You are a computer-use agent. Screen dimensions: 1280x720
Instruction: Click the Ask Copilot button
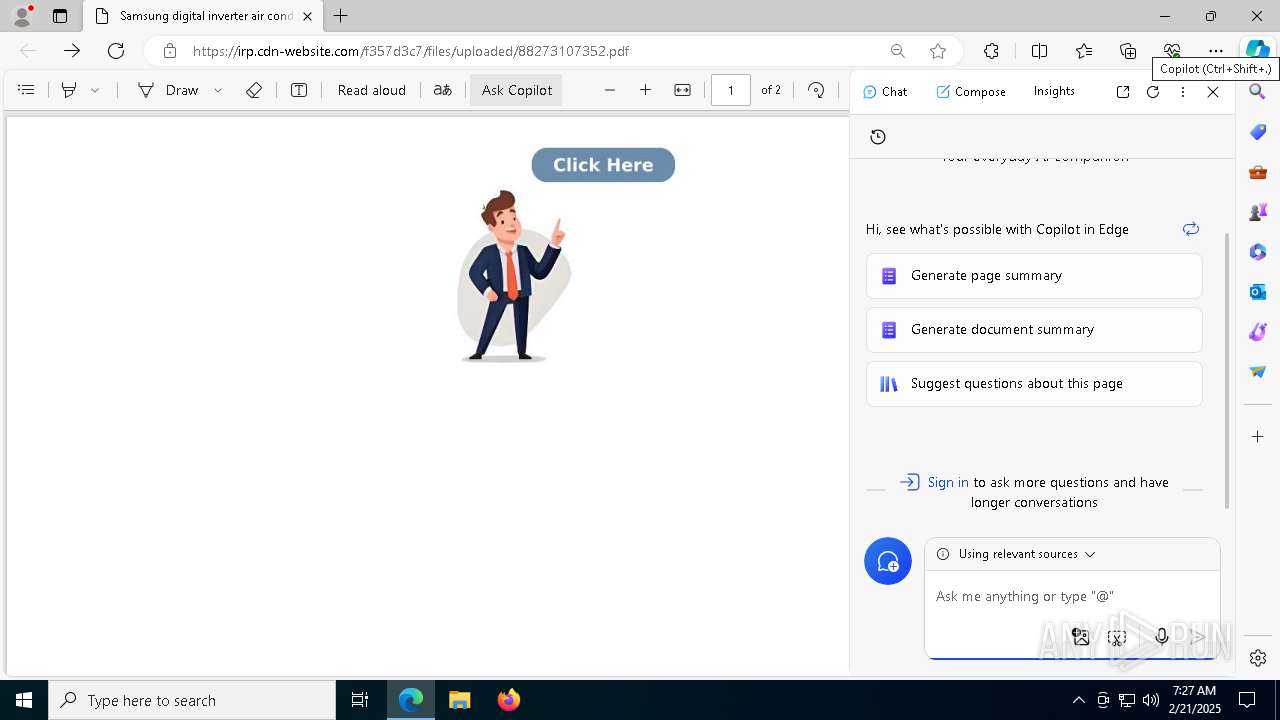click(517, 90)
